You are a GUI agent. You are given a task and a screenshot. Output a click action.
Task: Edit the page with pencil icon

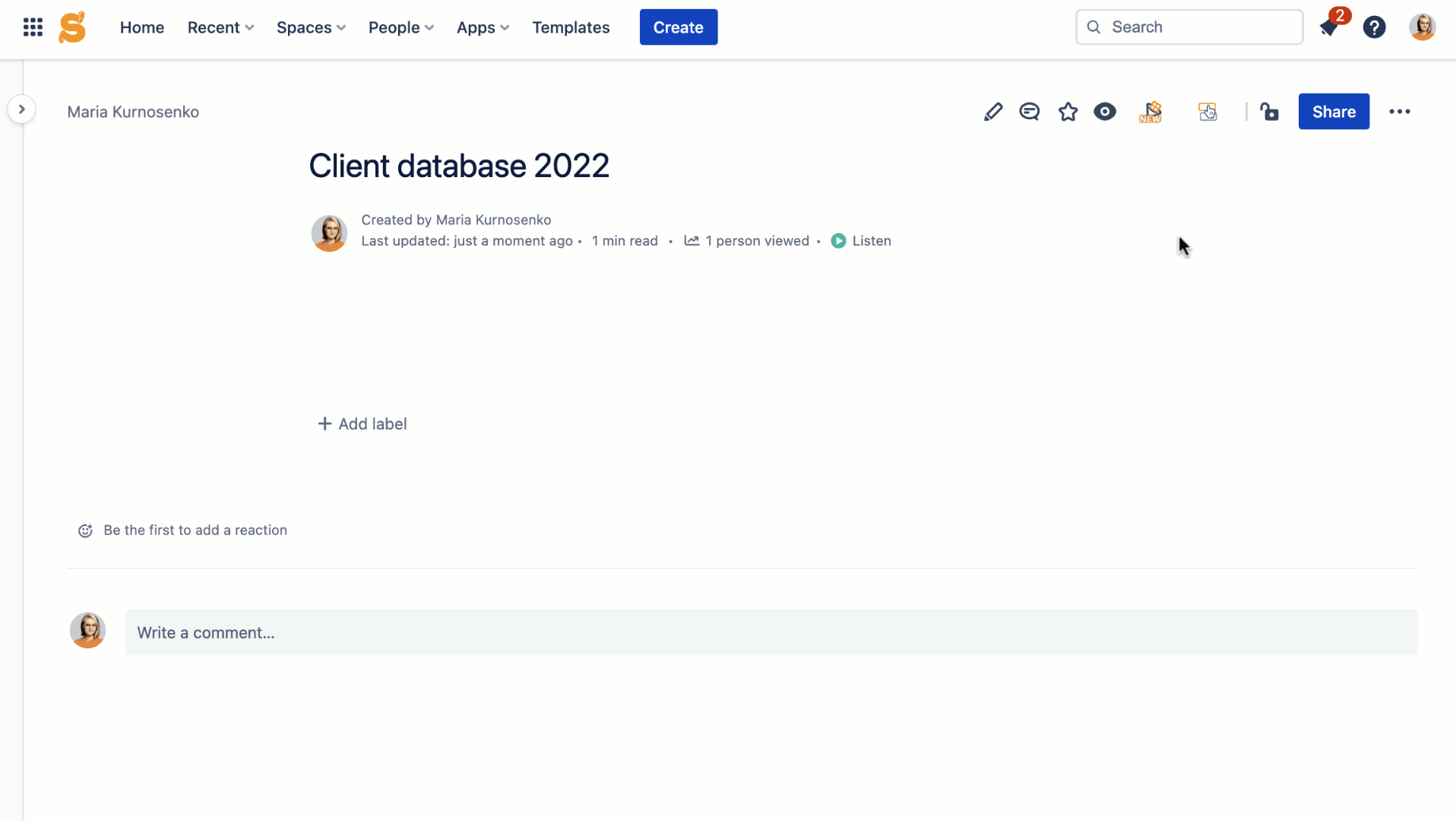pyautogui.click(x=992, y=112)
